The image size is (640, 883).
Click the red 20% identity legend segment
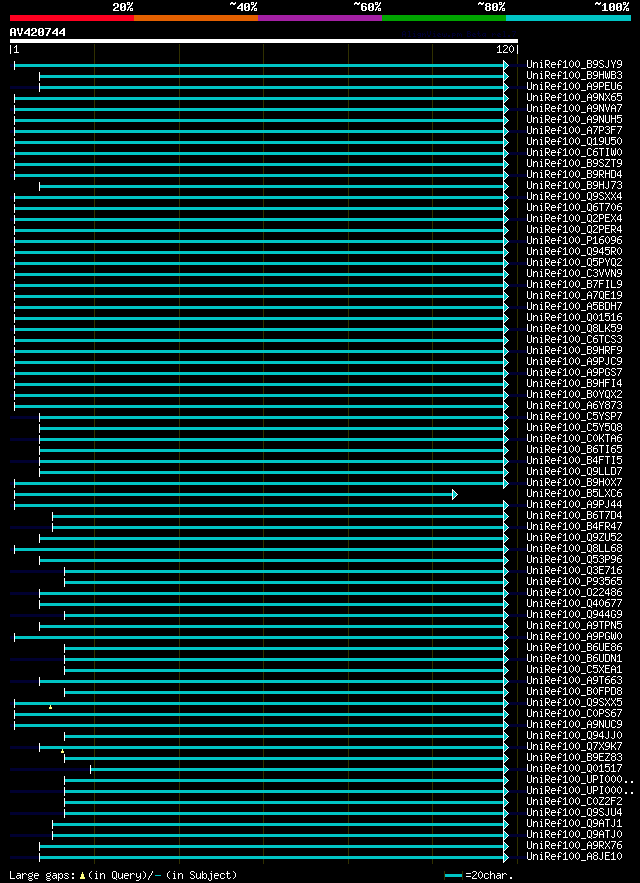(x=72, y=18)
